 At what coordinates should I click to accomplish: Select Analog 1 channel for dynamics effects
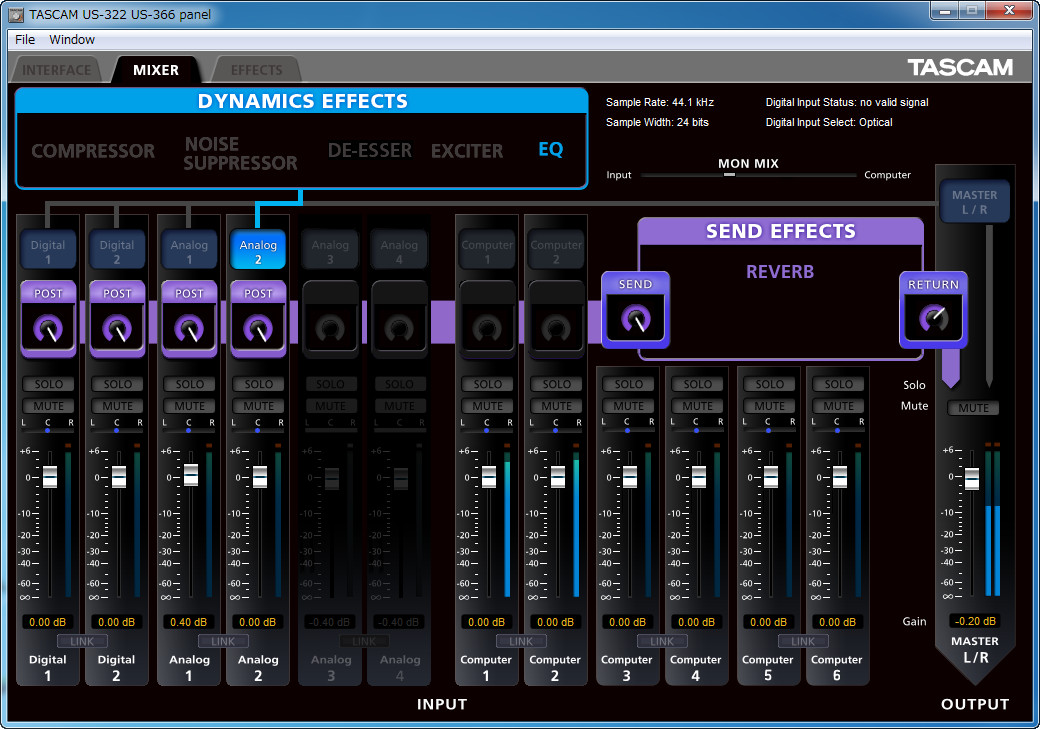[189, 250]
